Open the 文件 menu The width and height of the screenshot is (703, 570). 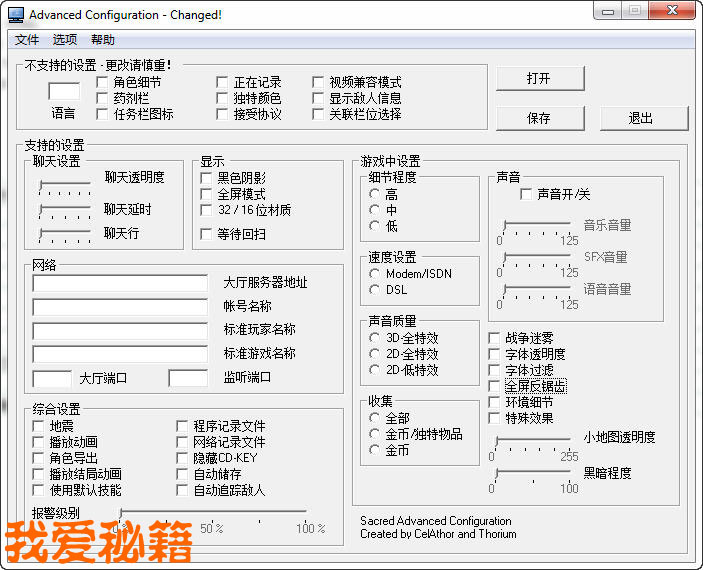click(x=27, y=40)
